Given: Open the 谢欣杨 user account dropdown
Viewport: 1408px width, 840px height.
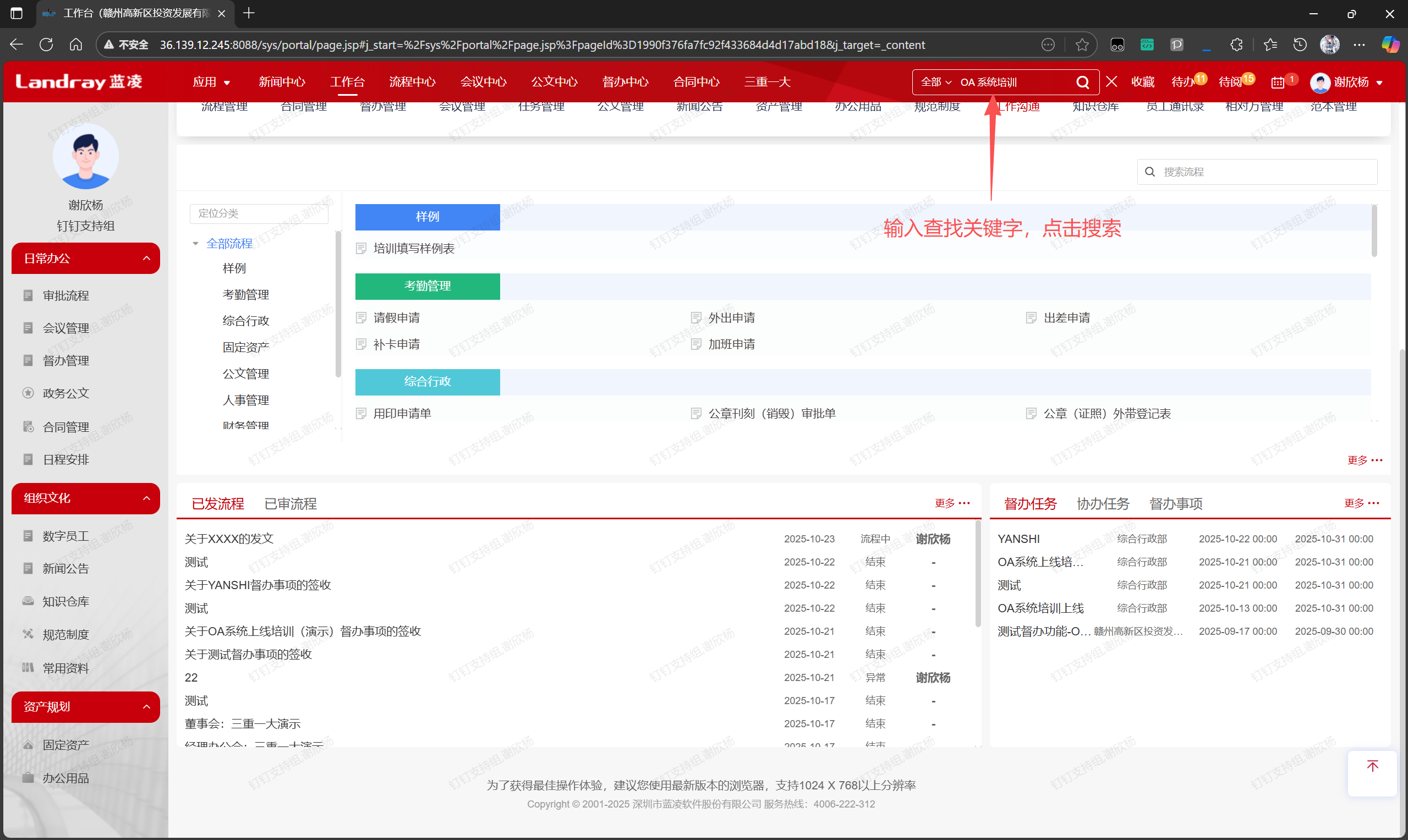Looking at the screenshot, I should pos(1350,83).
